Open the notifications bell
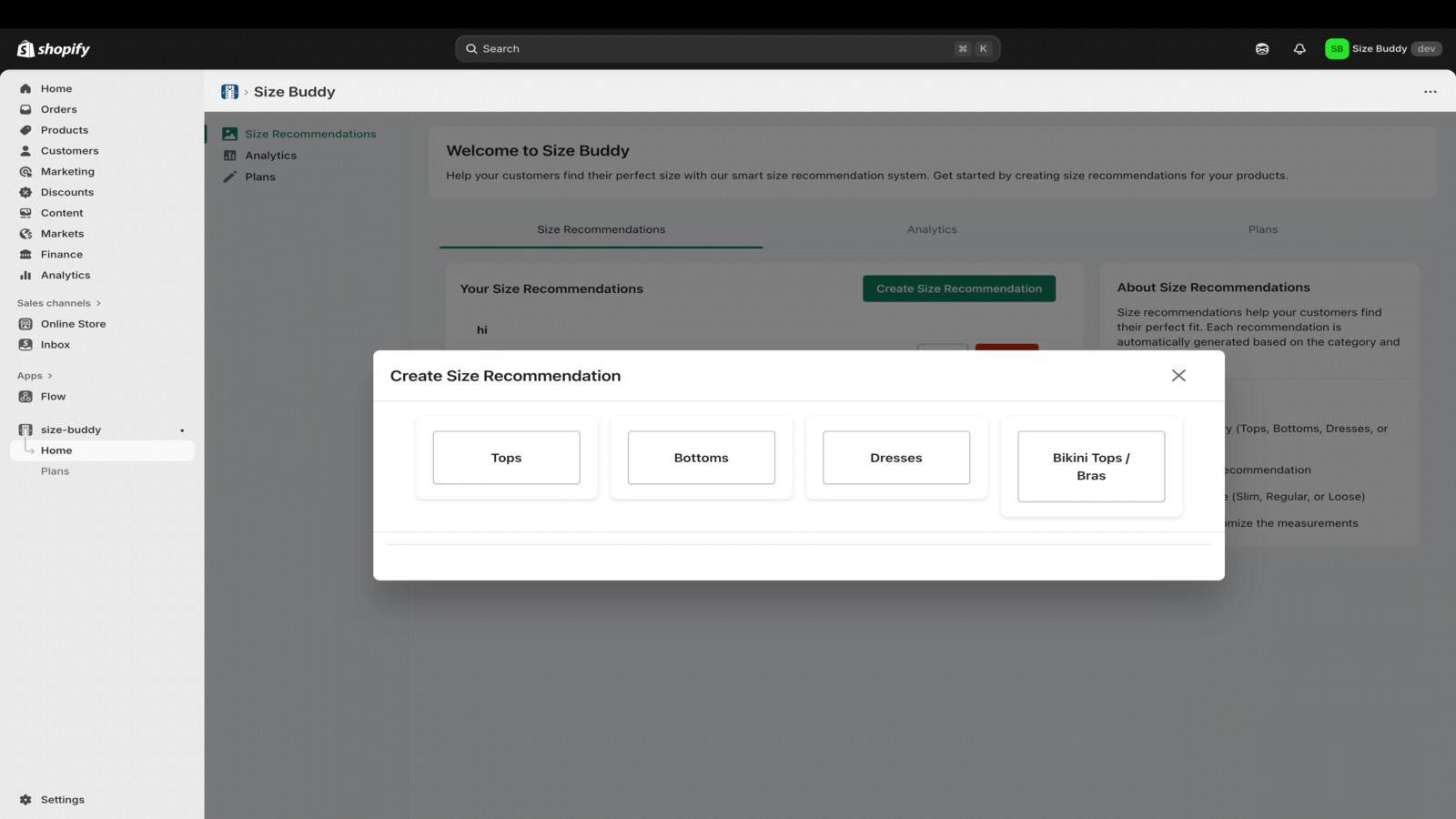The image size is (1456, 819). (x=1299, y=49)
